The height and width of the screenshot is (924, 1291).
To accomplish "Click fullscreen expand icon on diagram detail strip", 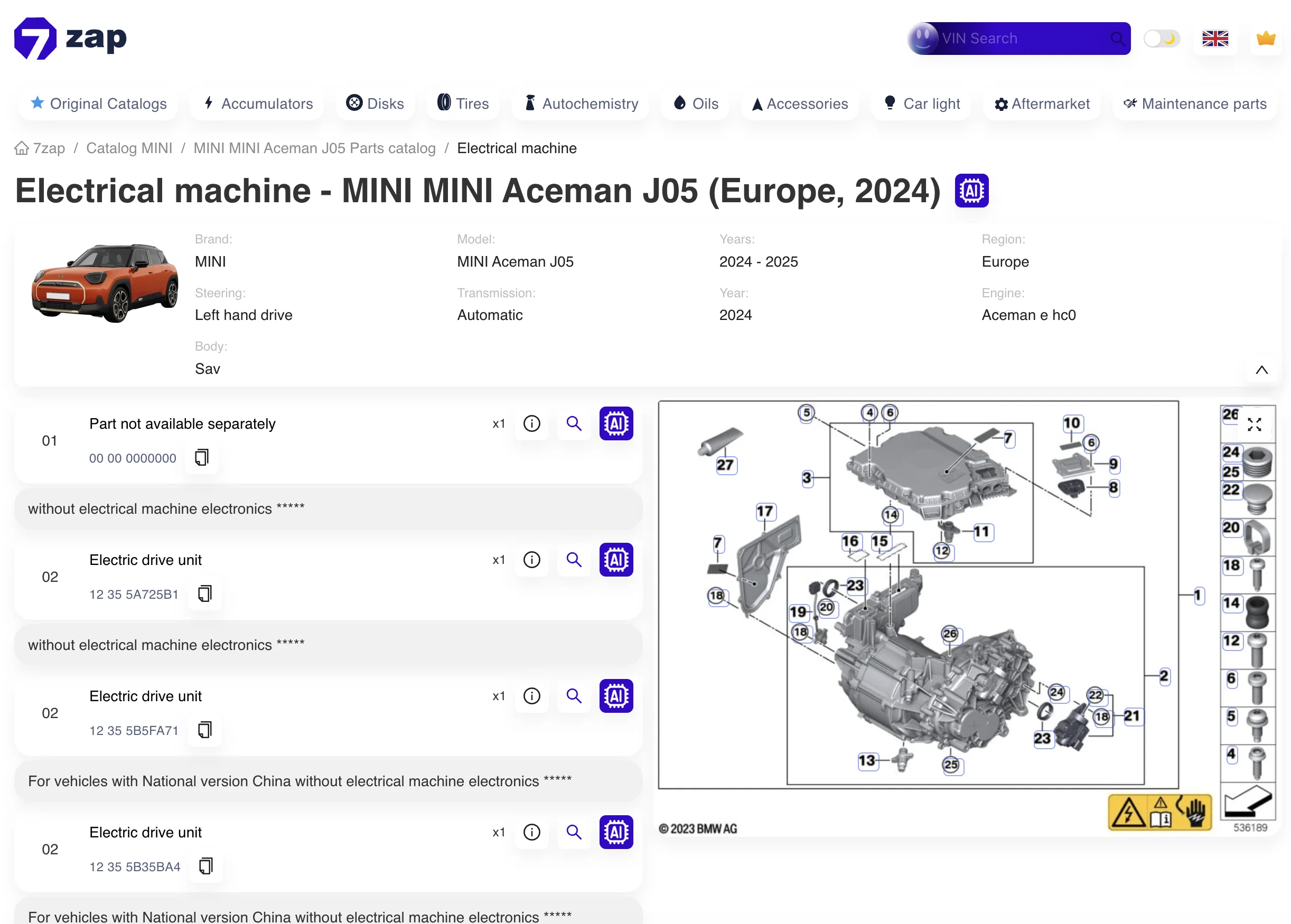I will 1256,423.
